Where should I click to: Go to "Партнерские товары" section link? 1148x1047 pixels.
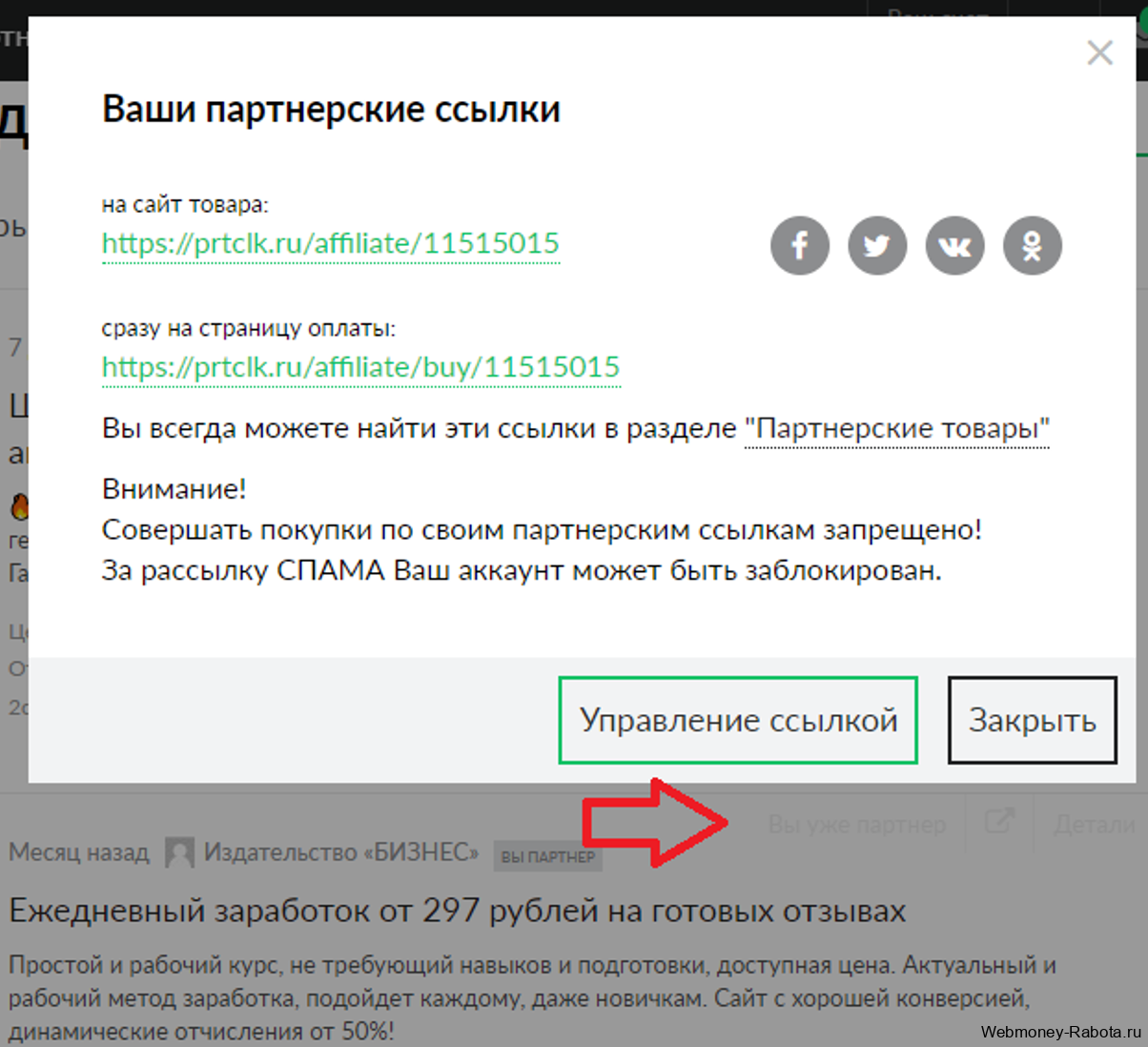(x=896, y=429)
